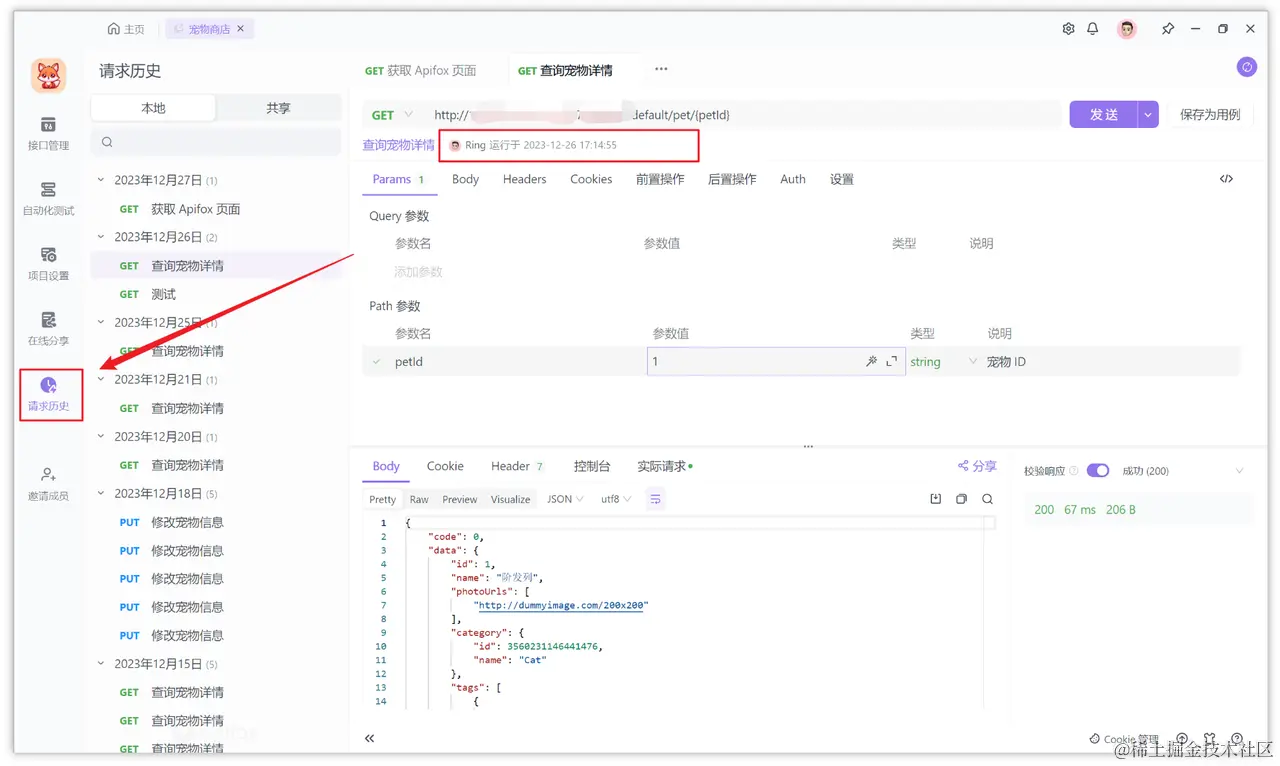
Task: Download the response using the download icon
Action: [934, 498]
